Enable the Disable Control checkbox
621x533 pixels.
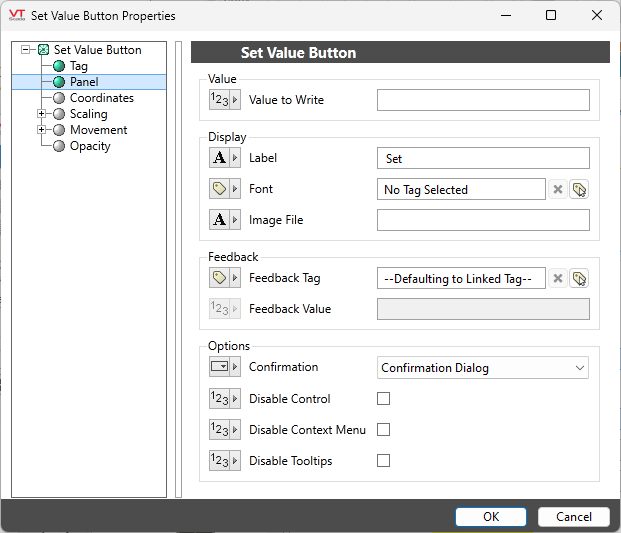(383, 399)
